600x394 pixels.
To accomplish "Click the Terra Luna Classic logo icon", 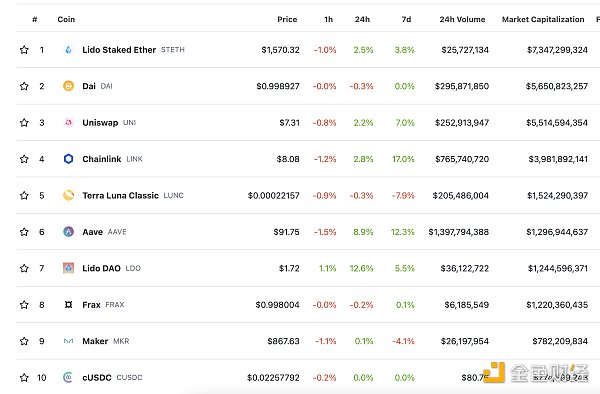I will click(x=68, y=195).
